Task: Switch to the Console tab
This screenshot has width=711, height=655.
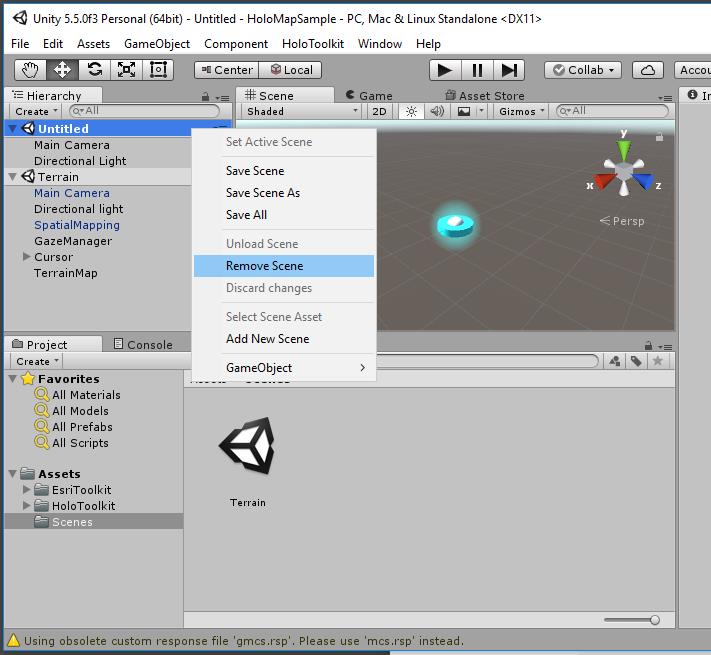Action: tap(143, 344)
